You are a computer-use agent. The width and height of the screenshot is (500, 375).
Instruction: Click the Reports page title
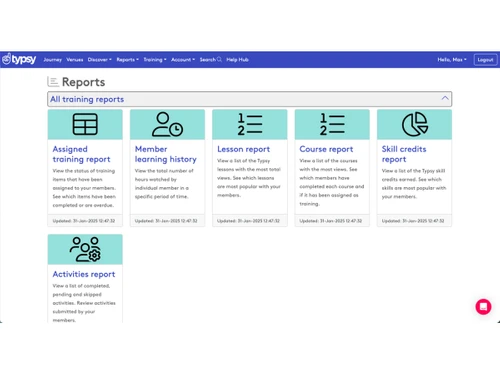pyautogui.click(x=83, y=82)
